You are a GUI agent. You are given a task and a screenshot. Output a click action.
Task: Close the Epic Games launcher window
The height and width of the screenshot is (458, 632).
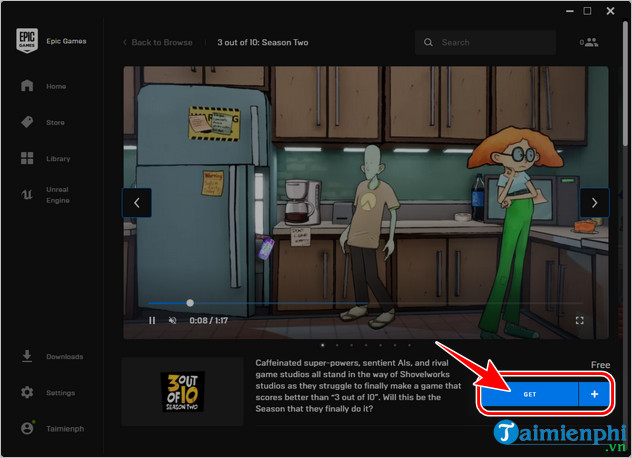[x=610, y=11]
